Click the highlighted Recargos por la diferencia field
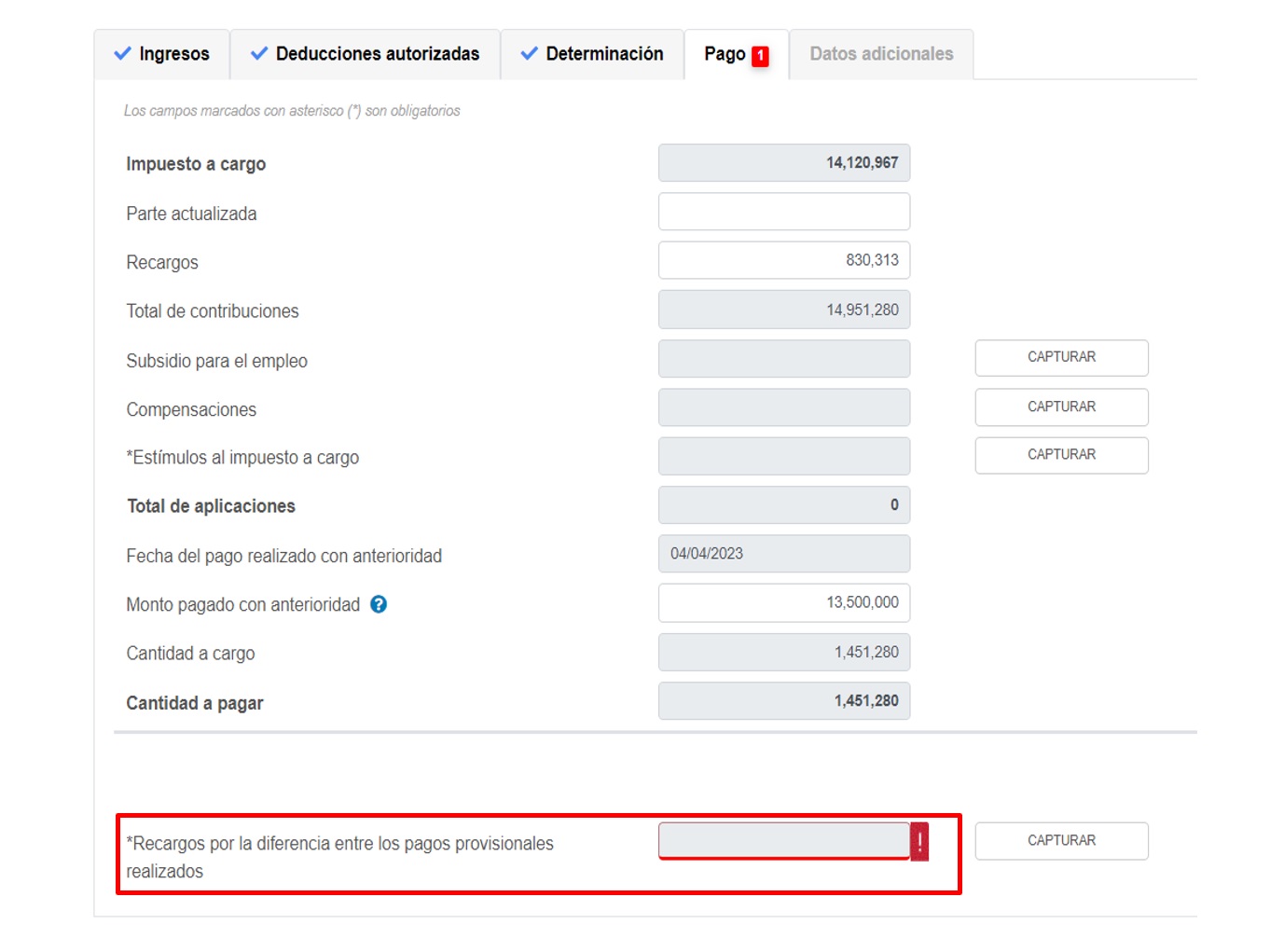This screenshot has height=952, width=1284. click(783, 841)
